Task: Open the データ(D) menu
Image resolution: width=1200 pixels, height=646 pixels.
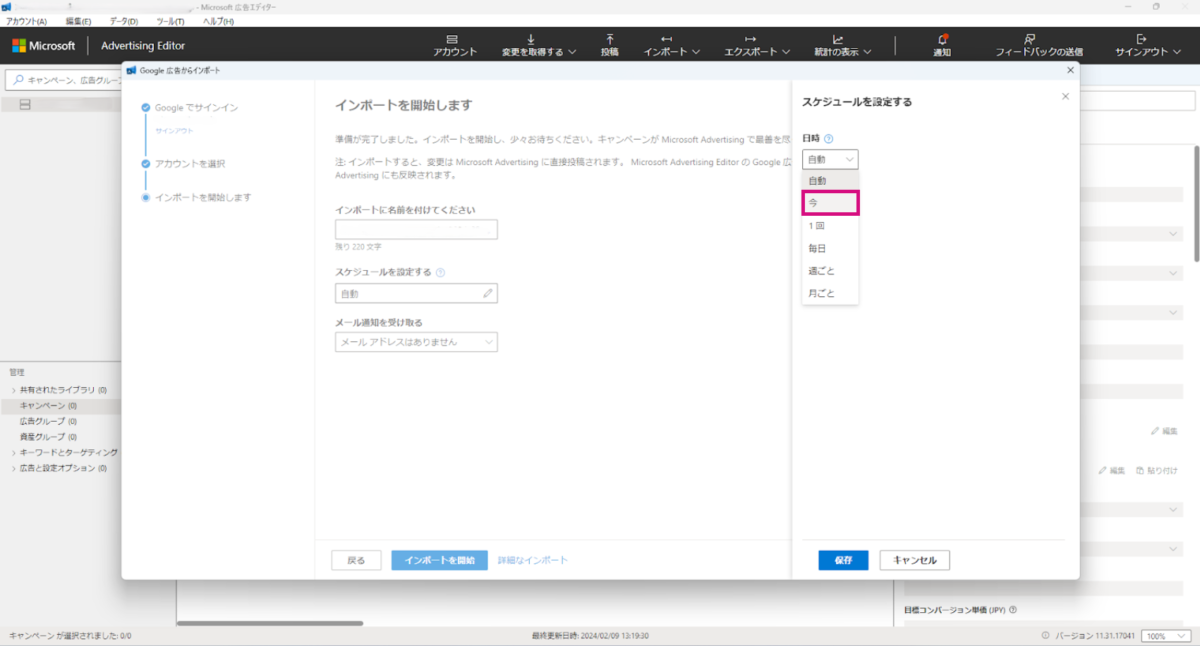Action: 124,21
